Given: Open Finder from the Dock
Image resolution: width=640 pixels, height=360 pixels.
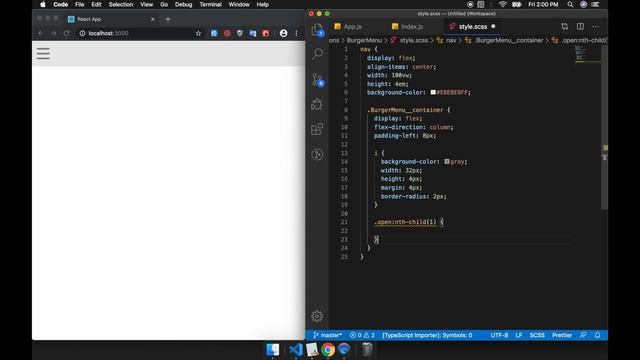Looking at the screenshot, I should pyautogui.click(x=273, y=350).
